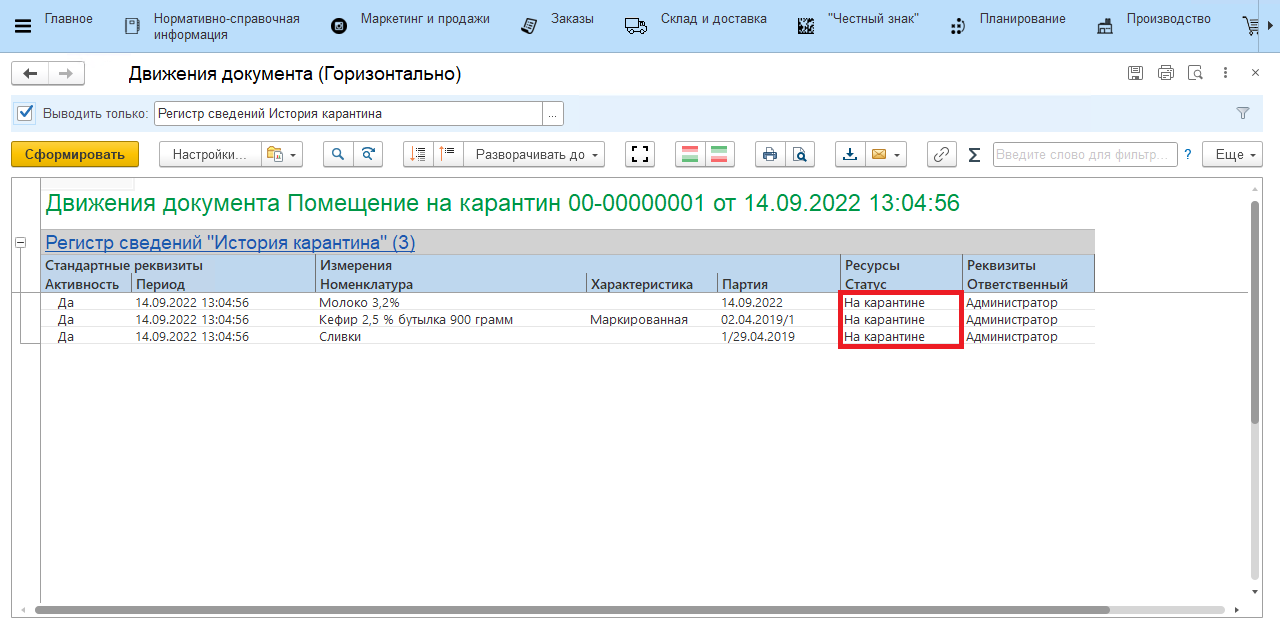Click the find magnifier icon in toolbar
Screen dimensions: 1280x628
[x=338, y=154]
